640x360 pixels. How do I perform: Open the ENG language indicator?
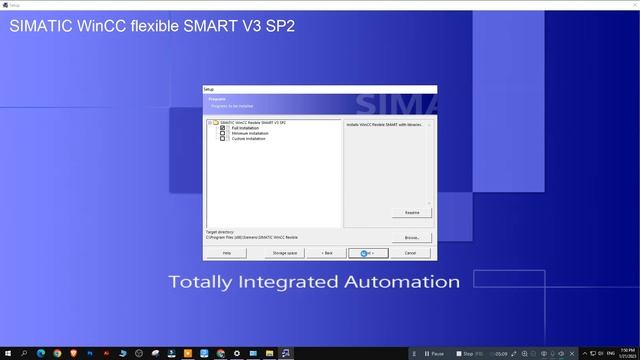coord(611,353)
